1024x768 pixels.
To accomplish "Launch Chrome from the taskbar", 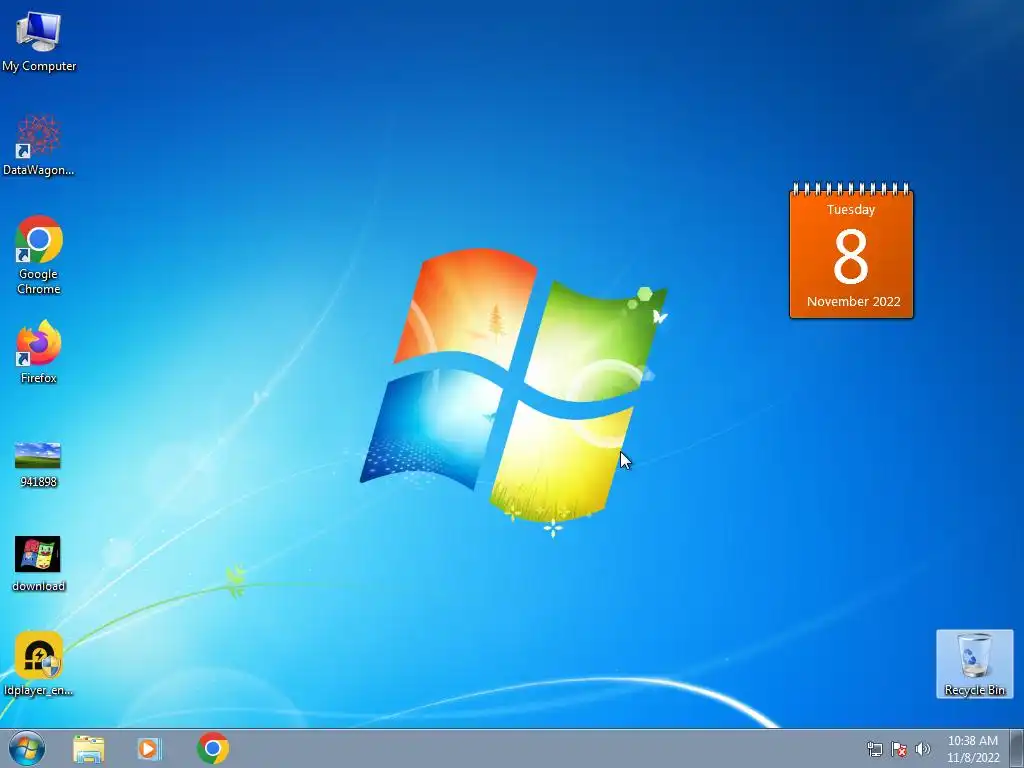I will [x=212, y=748].
